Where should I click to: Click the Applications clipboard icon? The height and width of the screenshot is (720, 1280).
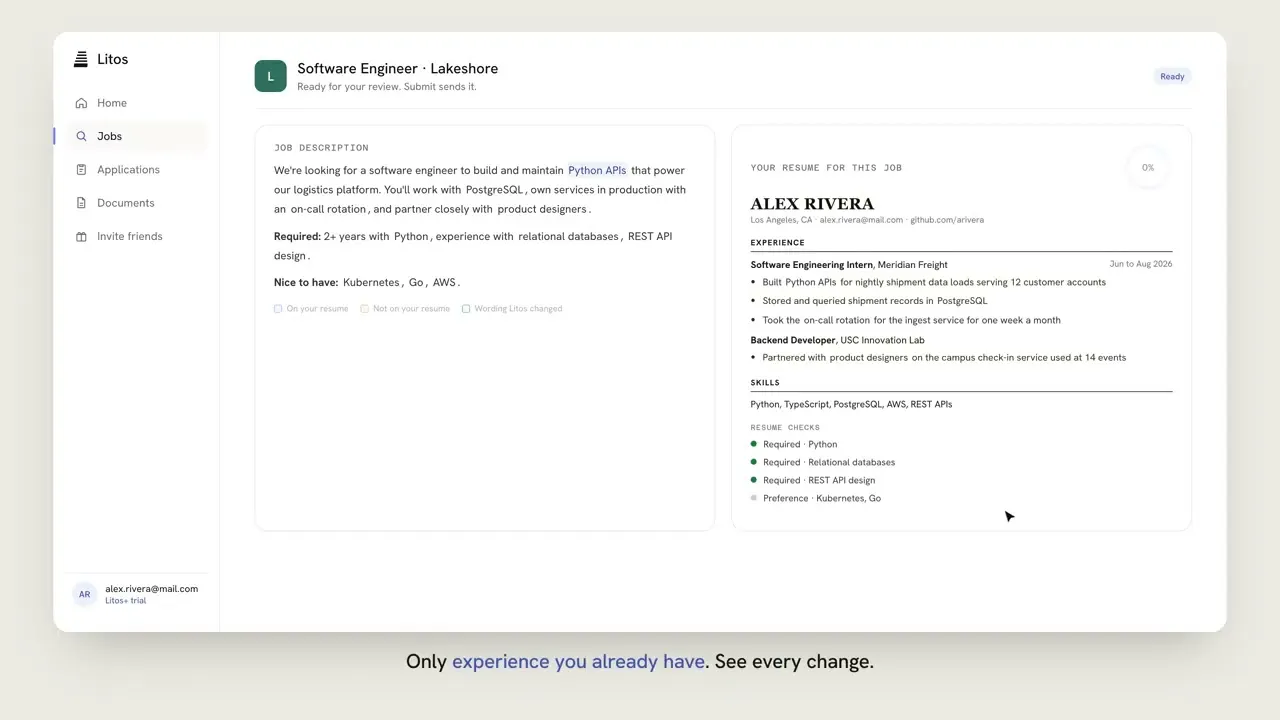(x=81, y=170)
